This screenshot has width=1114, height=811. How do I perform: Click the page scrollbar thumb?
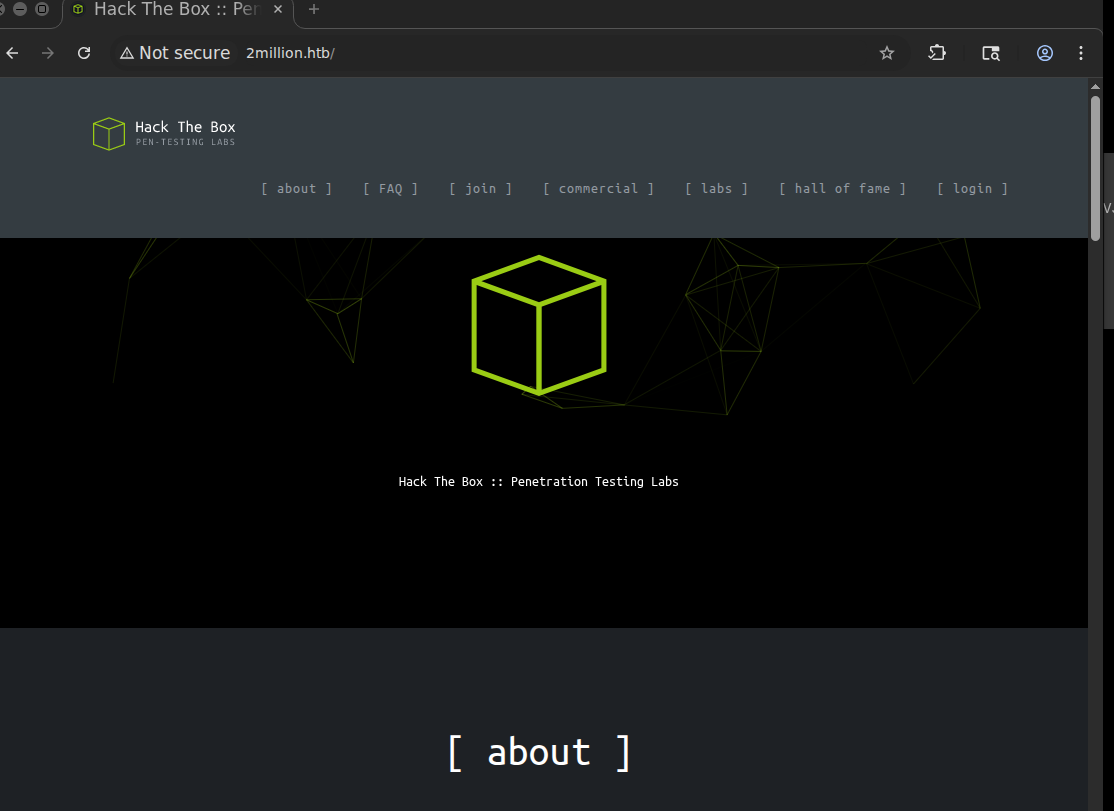[x=1095, y=168]
